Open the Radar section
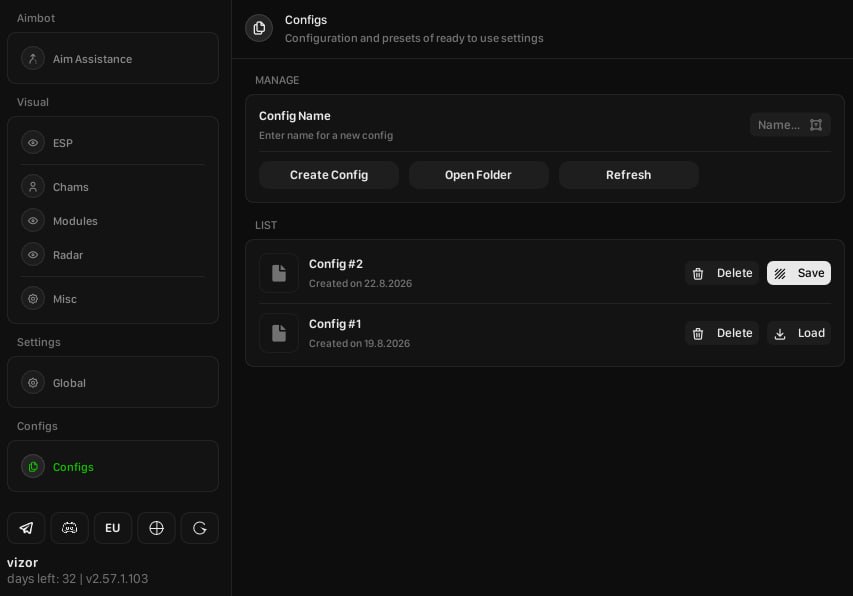The image size is (853, 596). [113, 254]
